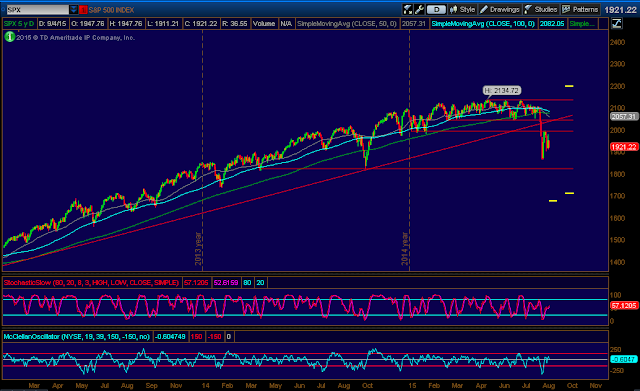The image size is (640, 391).
Task: Click the price-axis chart icon at top right
Action: click(617, 24)
